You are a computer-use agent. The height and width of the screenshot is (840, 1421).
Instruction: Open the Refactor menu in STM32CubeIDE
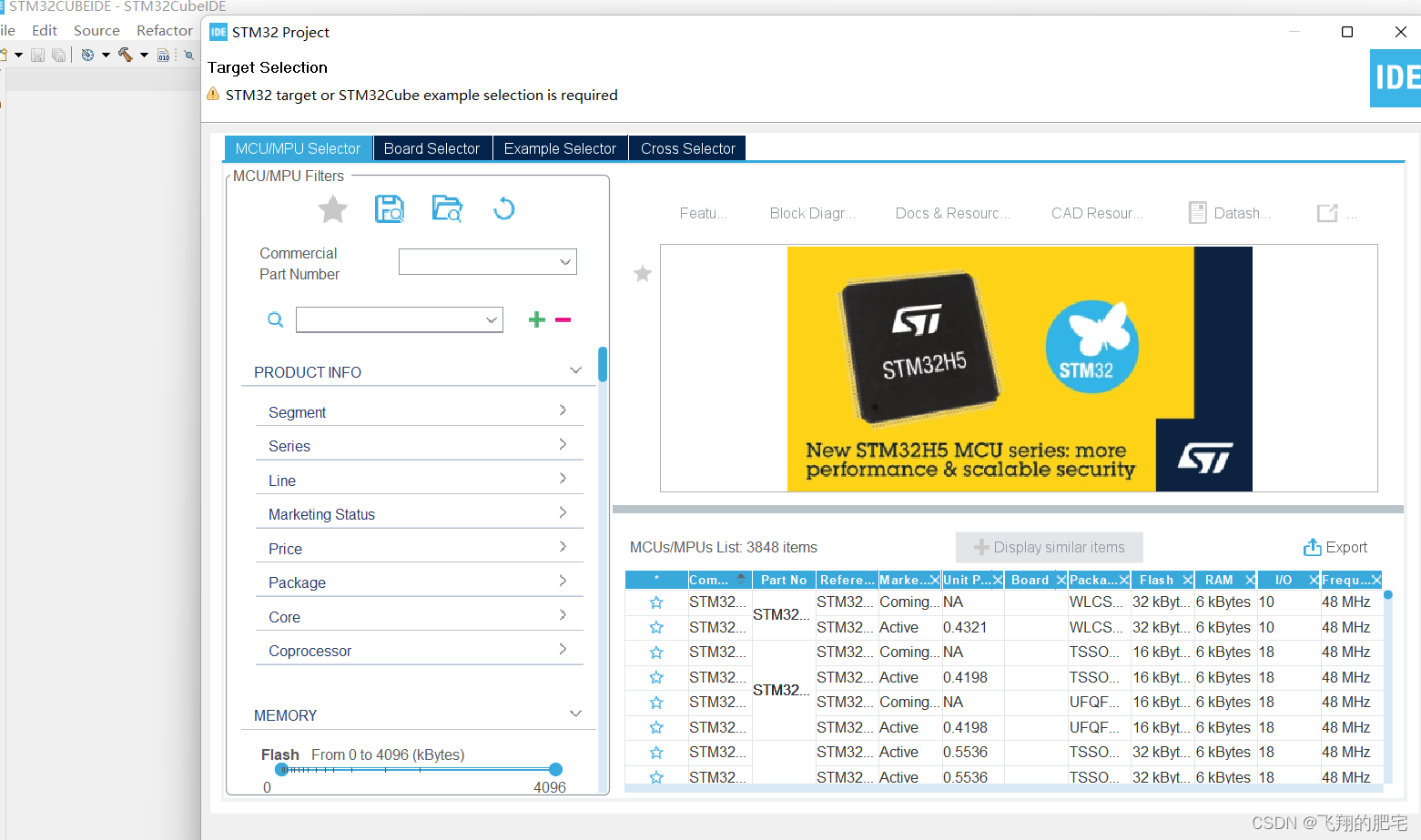tap(165, 30)
